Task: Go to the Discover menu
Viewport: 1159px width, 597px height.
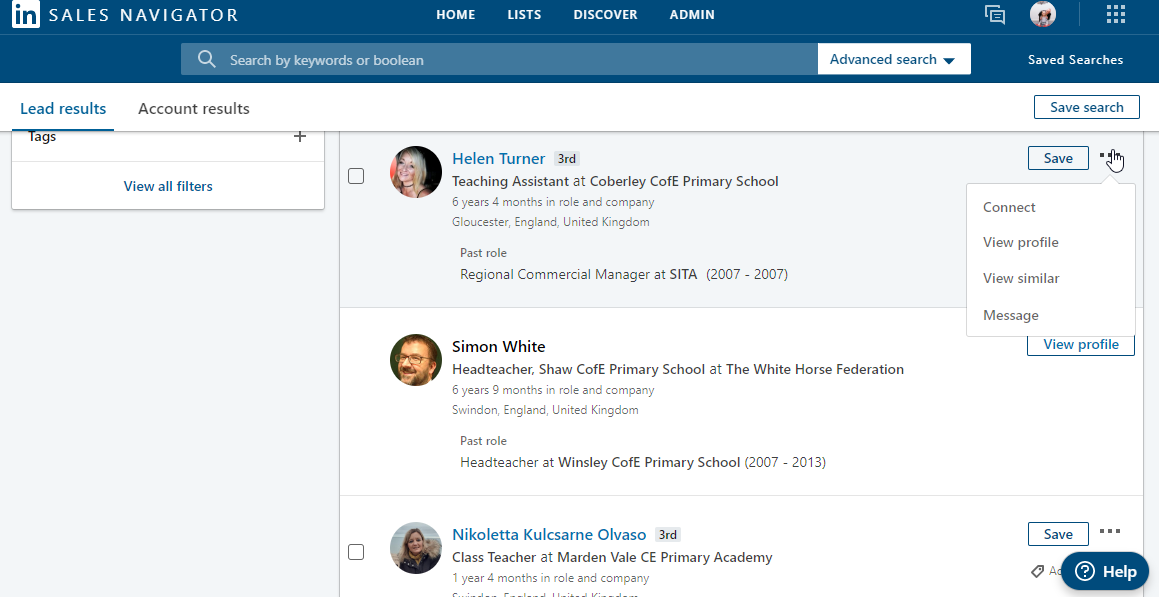Action: click(x=605, y=15)
